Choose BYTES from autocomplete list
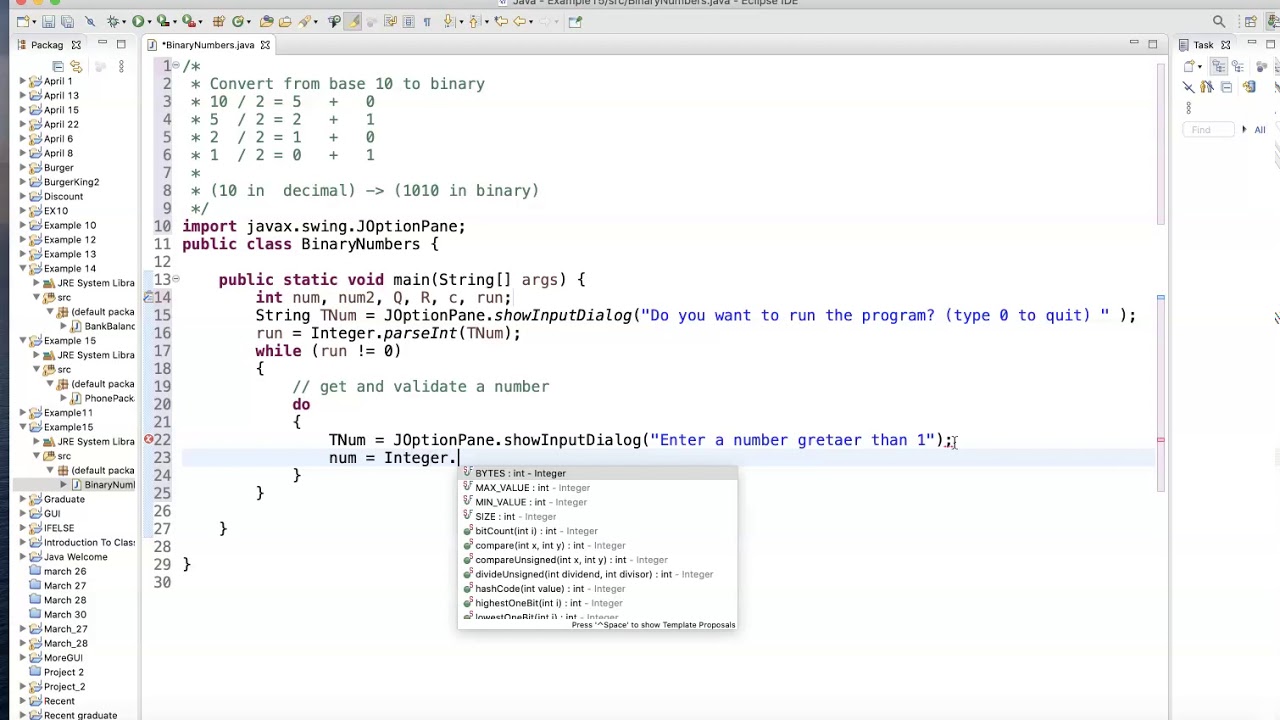 [597, 473]
